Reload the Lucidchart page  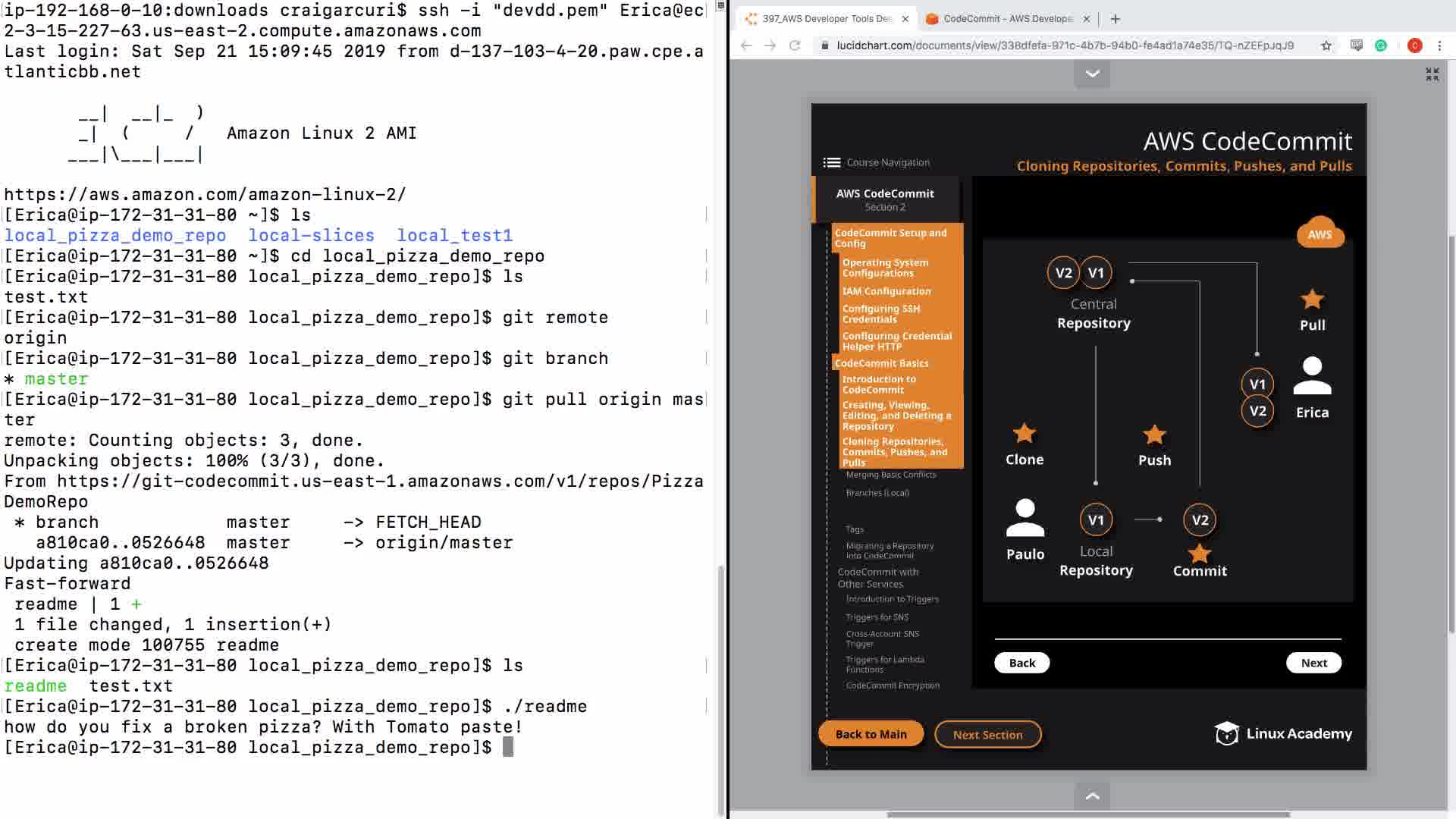pyautogui.click(x=795, y=45)
